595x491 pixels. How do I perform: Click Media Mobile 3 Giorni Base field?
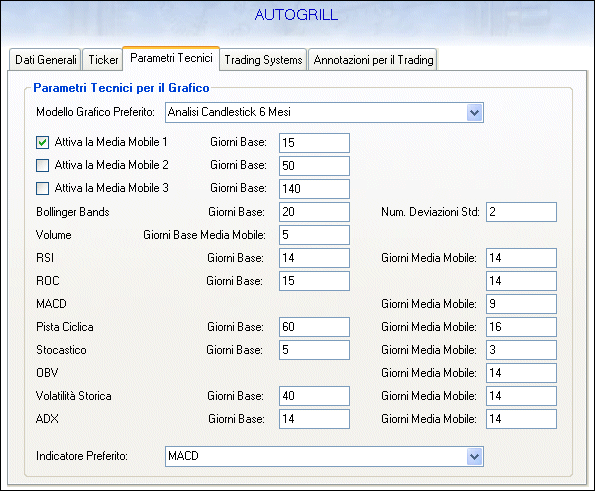point(314,189)
